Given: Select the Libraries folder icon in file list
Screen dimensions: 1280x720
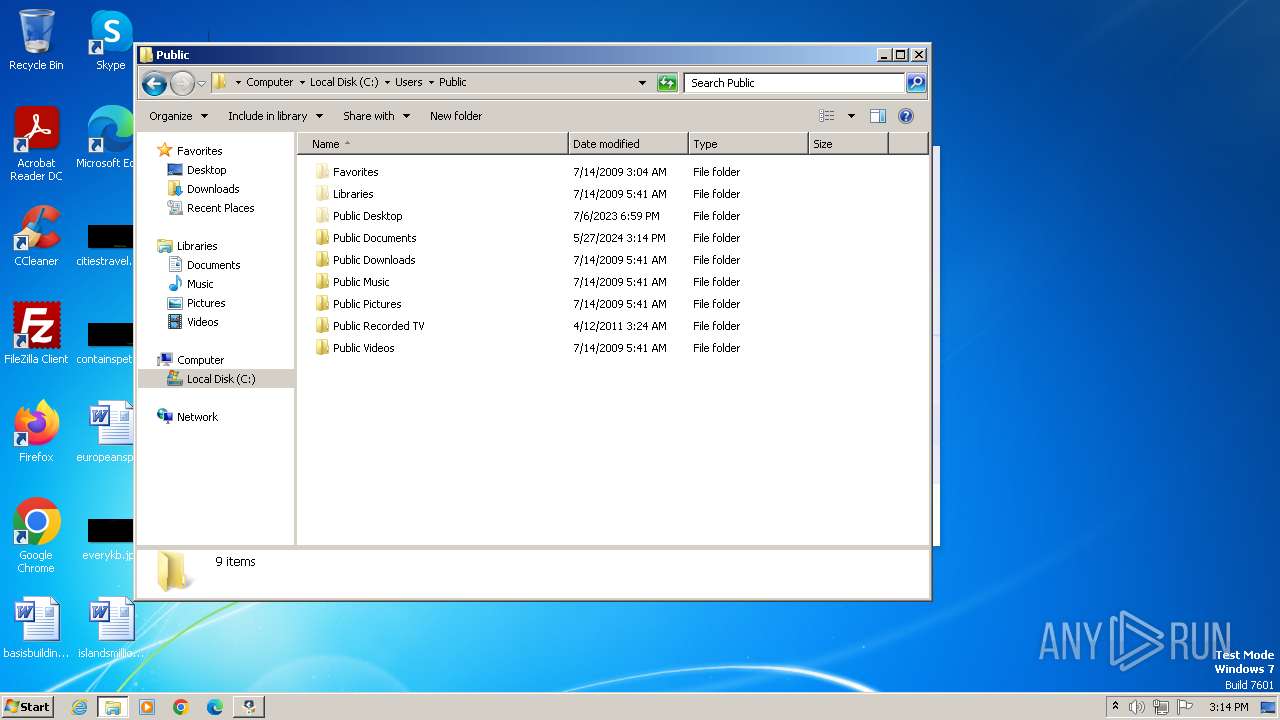Looking at the screenshot, I should click(322, 194).
